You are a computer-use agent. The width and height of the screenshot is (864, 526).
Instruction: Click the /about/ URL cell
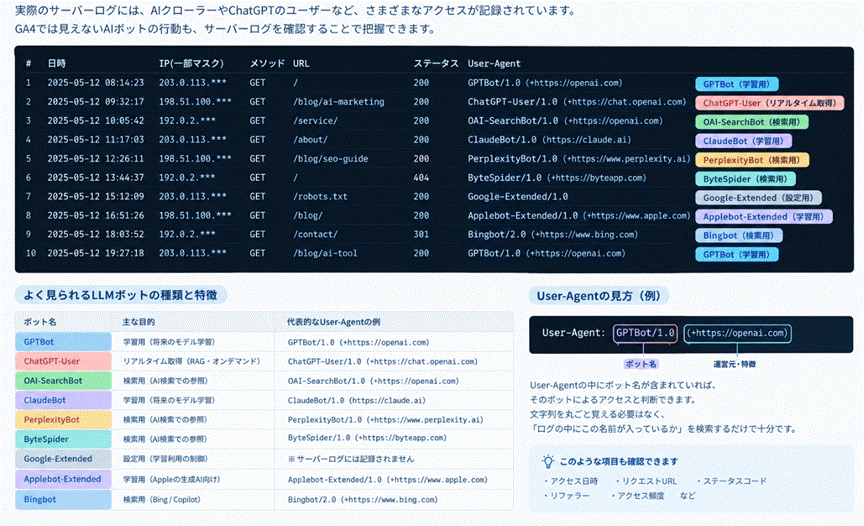(x=310, y=139)
